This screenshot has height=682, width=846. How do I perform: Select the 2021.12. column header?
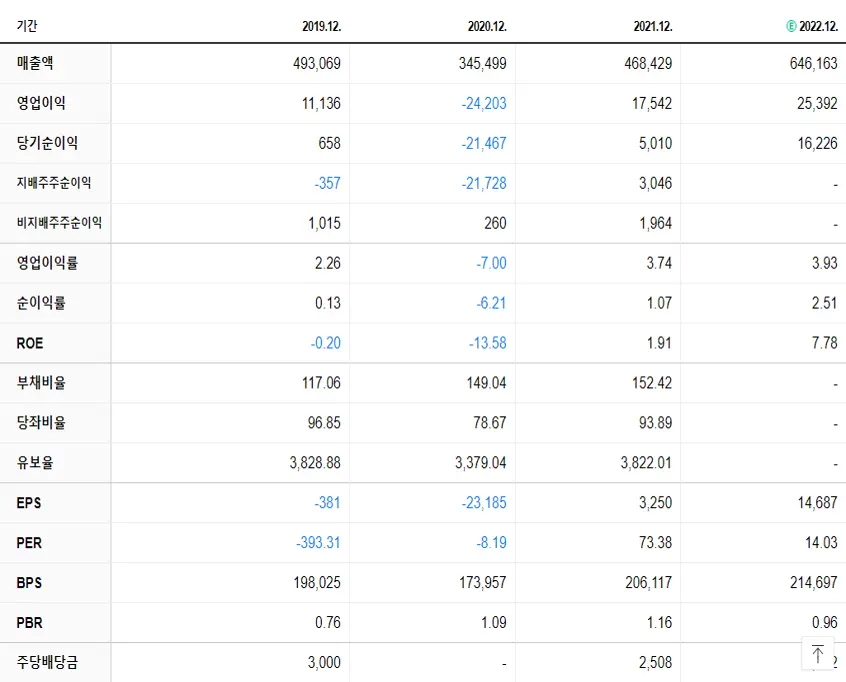[x=653, y=26]
